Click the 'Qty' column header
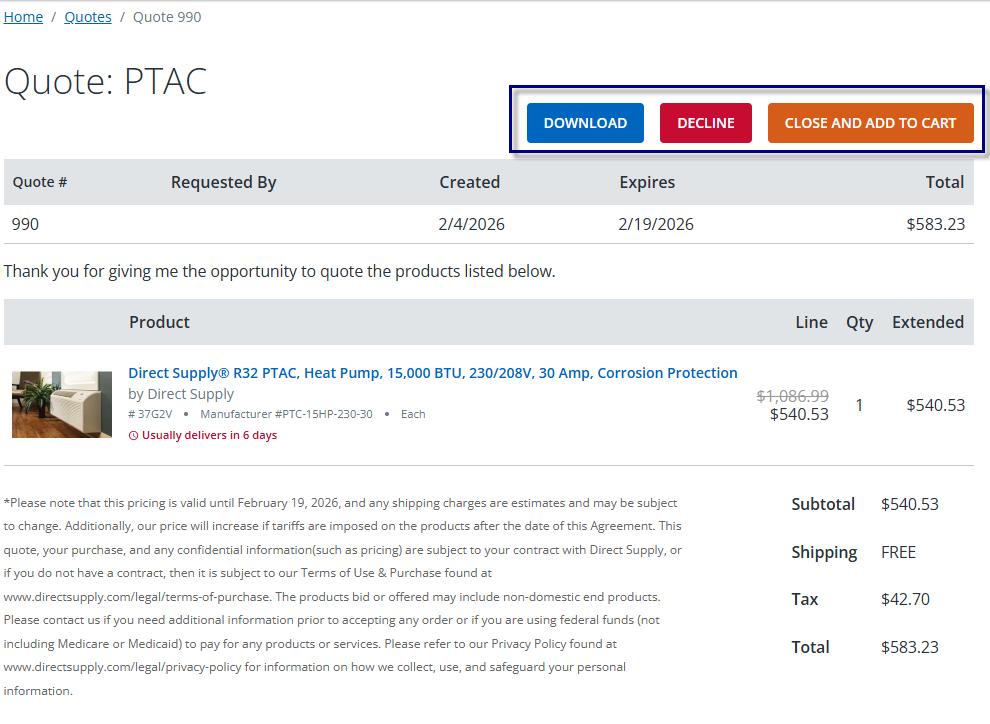The width and height of the screenshot is (990, 724). pyautogui.click(x=859, y=323)
